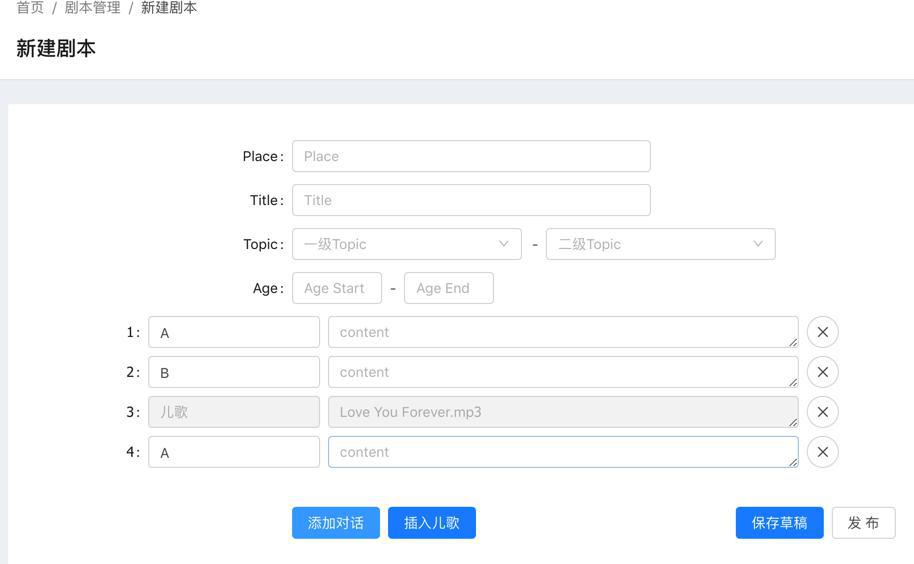The height and width of the screenshot is (564, 914).
Task: Go to 首页 in the breadcrumb
Action: [x=30, y=8]
